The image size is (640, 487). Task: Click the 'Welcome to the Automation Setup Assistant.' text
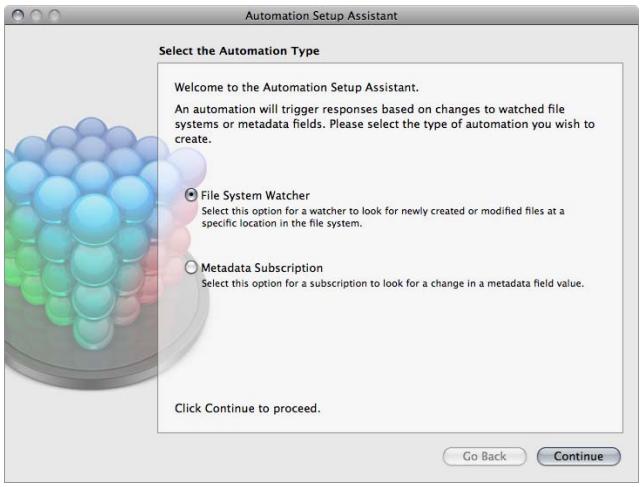(297, 87)
